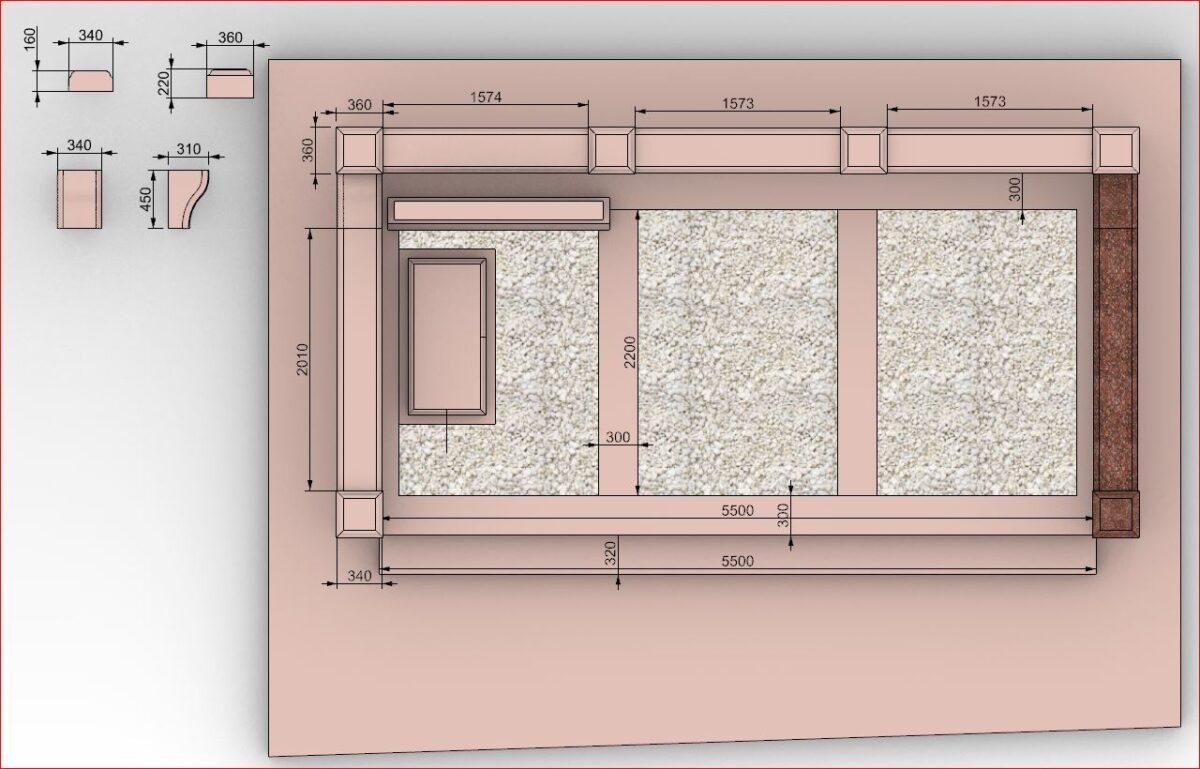Select the 220 height dimension label
Viewport: 1200px width, 769px height.
coord(162,82)
